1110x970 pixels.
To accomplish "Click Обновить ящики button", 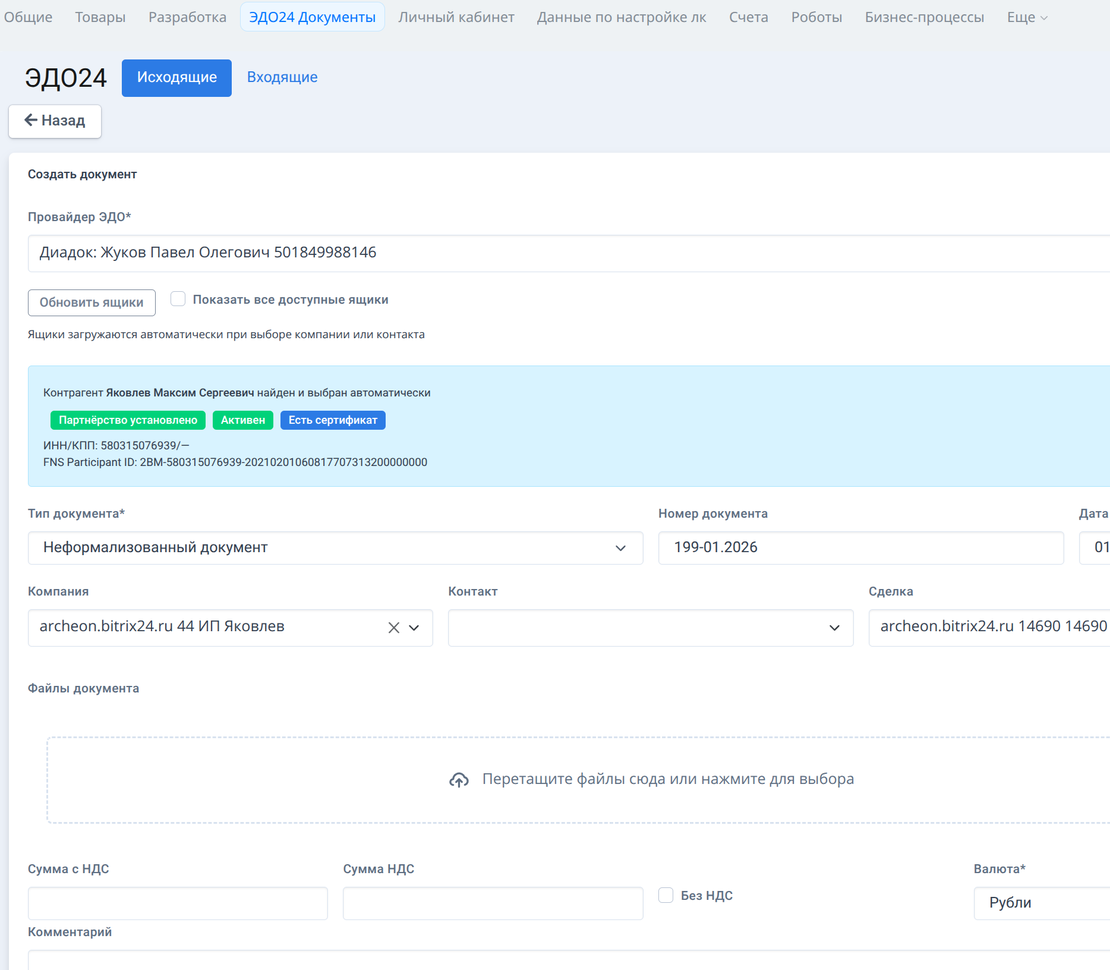I will 92,302.
